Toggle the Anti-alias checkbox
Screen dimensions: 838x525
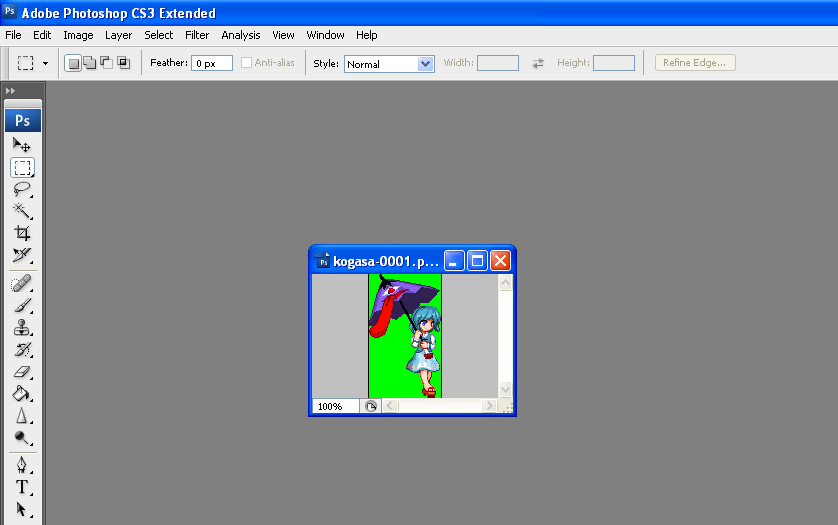tap(246, 63)
